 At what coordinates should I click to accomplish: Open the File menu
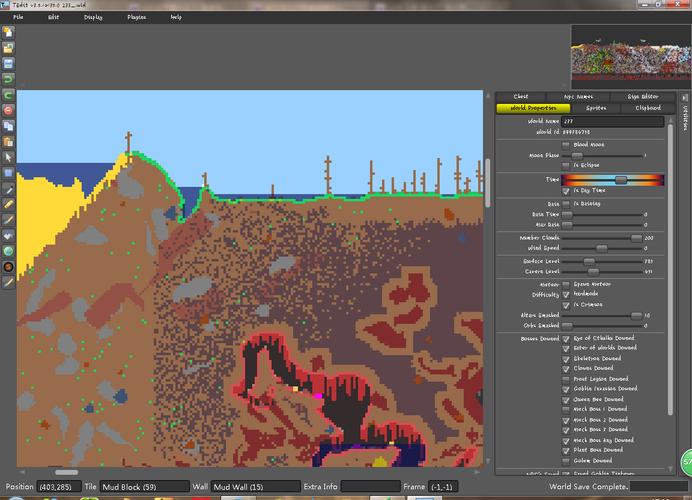pyautogui.click(x=18, y=17)
